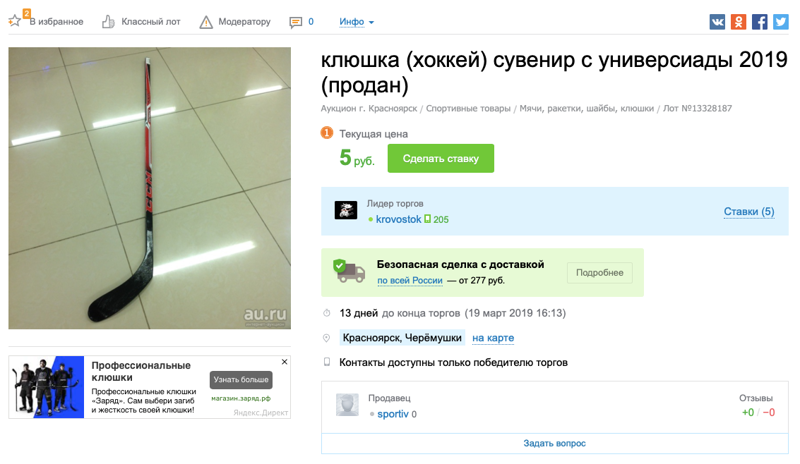Open the 'Ставки (5)' bids list
The height and width of the screenshot is (464, 800).
[x=748, y=212]
